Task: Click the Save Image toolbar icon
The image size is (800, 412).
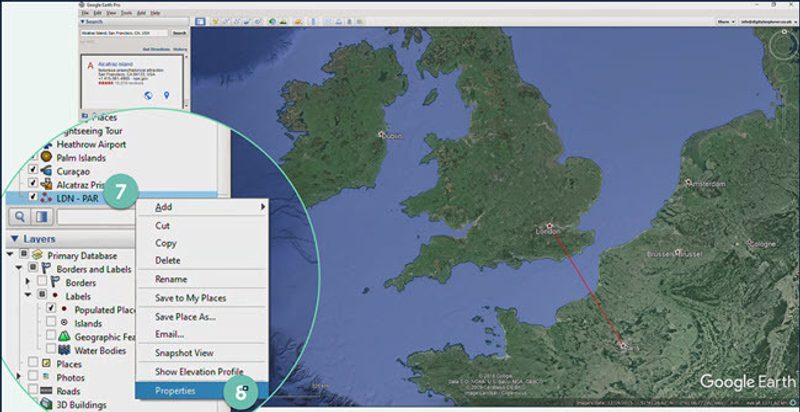Action: (349, 21)
